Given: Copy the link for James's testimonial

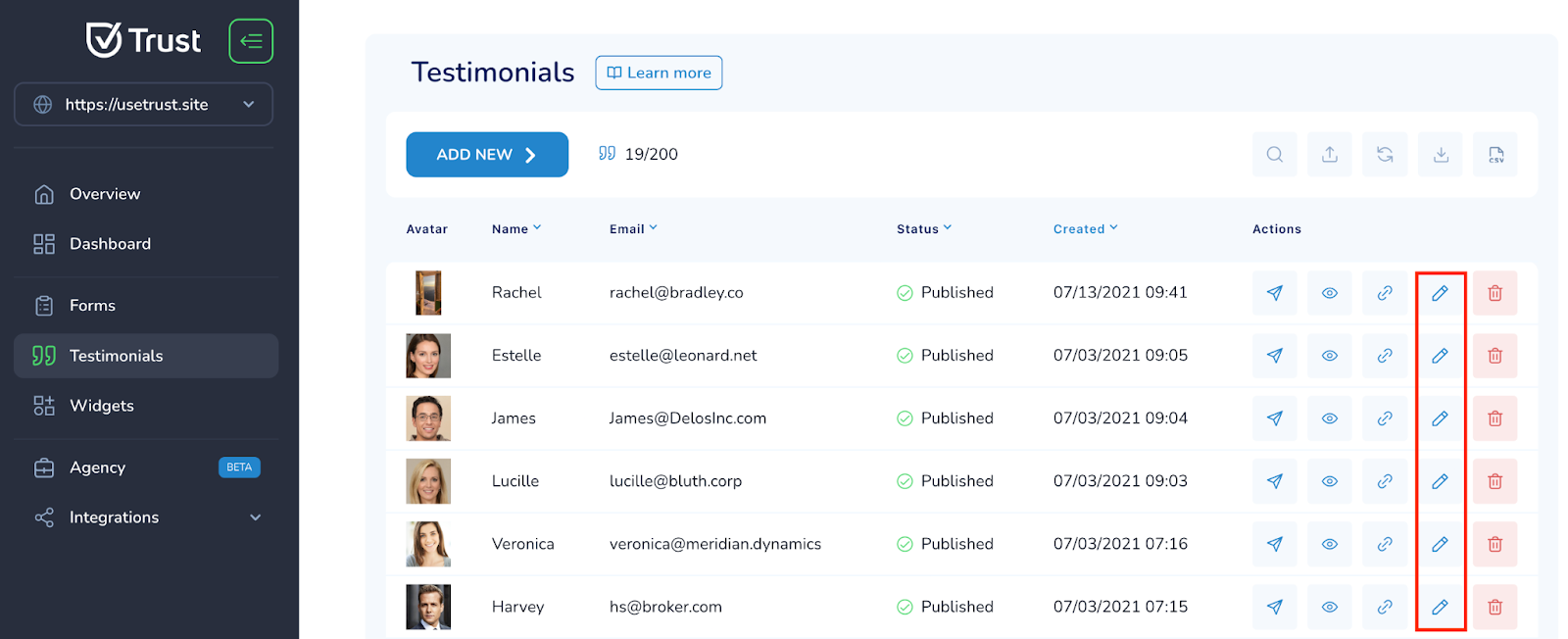Looking at the screenshot, I should [x=1385, y=418].
